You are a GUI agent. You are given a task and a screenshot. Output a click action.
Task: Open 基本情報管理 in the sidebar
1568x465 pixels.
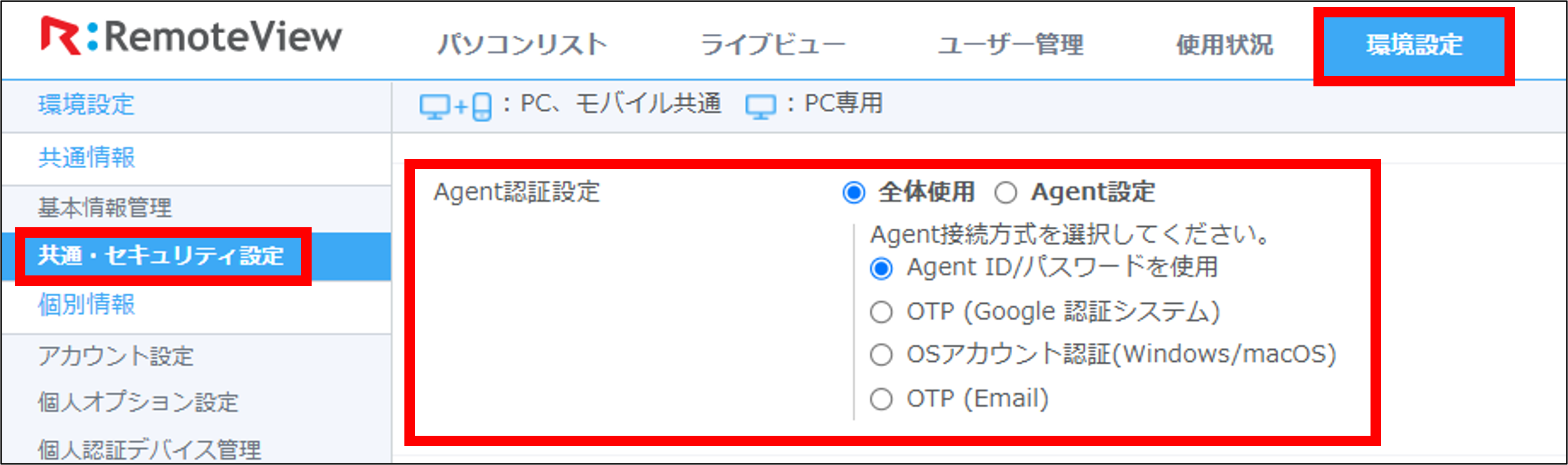point(105,207)
